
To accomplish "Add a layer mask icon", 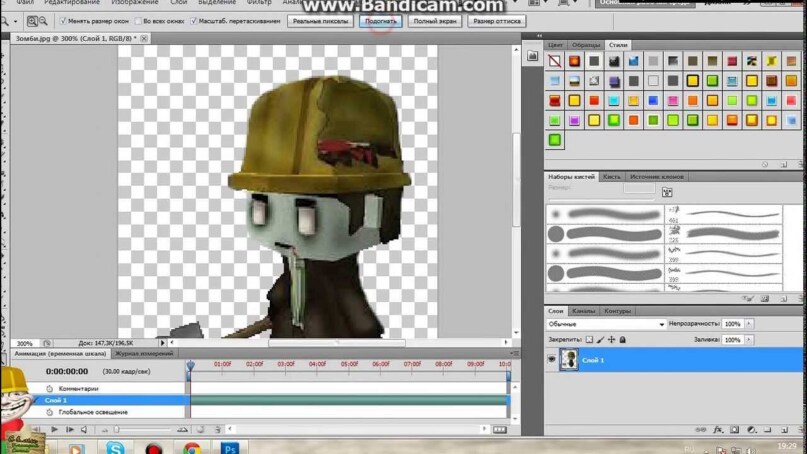I will pos(734,430).
